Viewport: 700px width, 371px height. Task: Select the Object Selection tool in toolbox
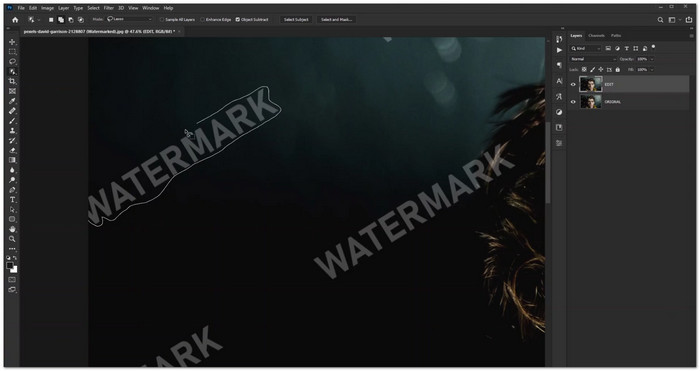tap(12, 71)
